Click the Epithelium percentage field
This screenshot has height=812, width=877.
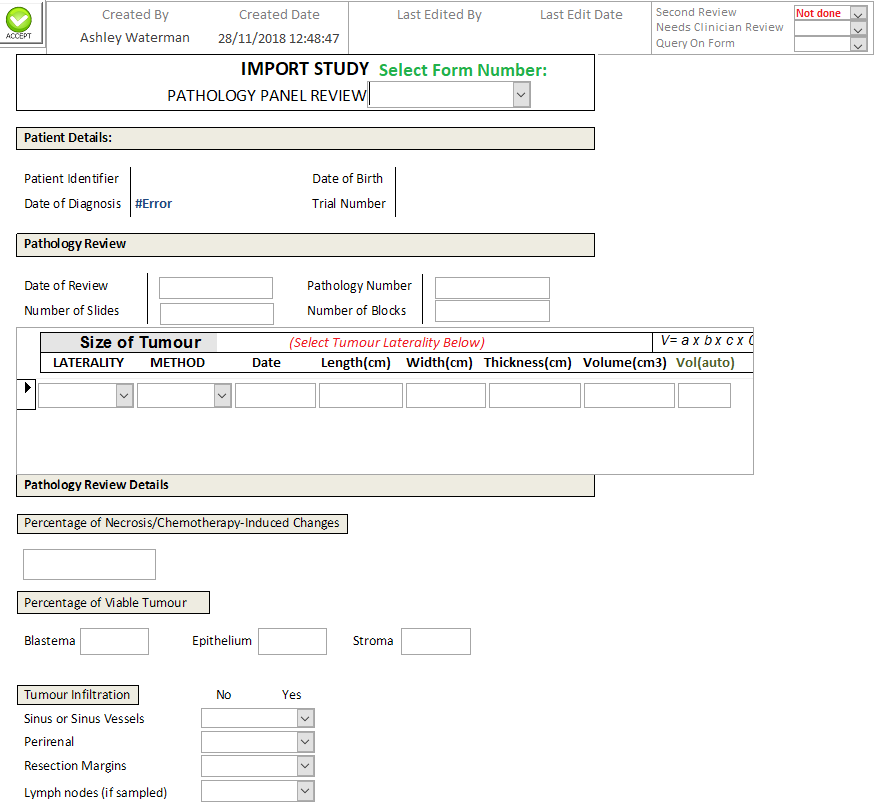point(292,641)
